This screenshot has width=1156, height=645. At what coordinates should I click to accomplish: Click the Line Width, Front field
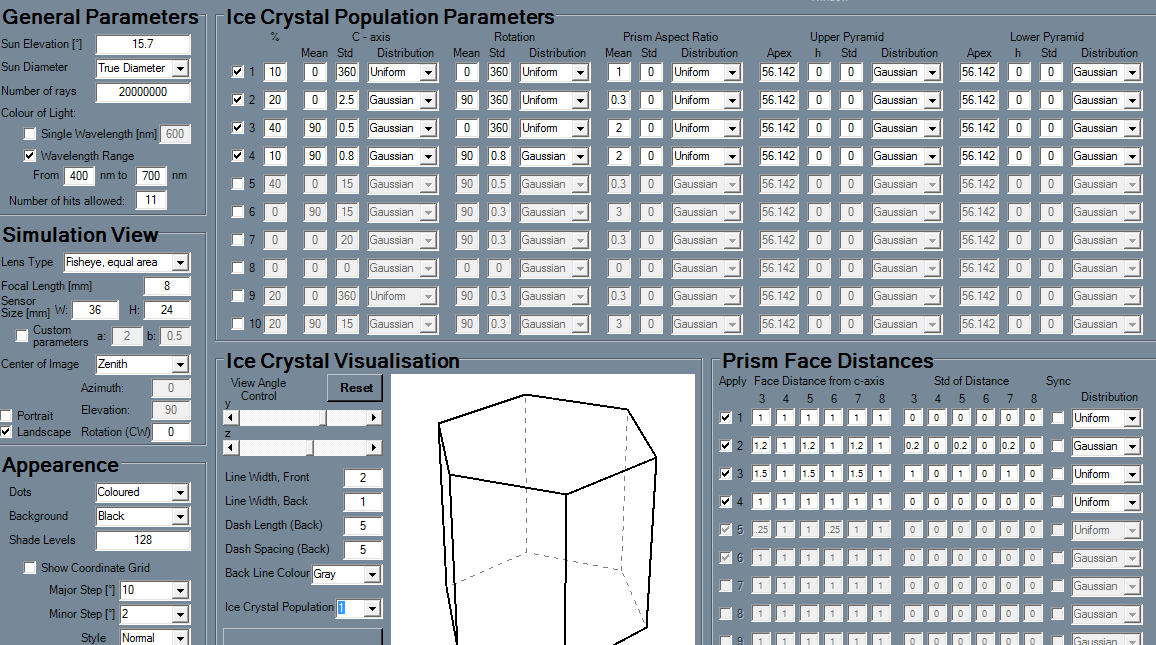pyautogui.click(x=363, y=478)
